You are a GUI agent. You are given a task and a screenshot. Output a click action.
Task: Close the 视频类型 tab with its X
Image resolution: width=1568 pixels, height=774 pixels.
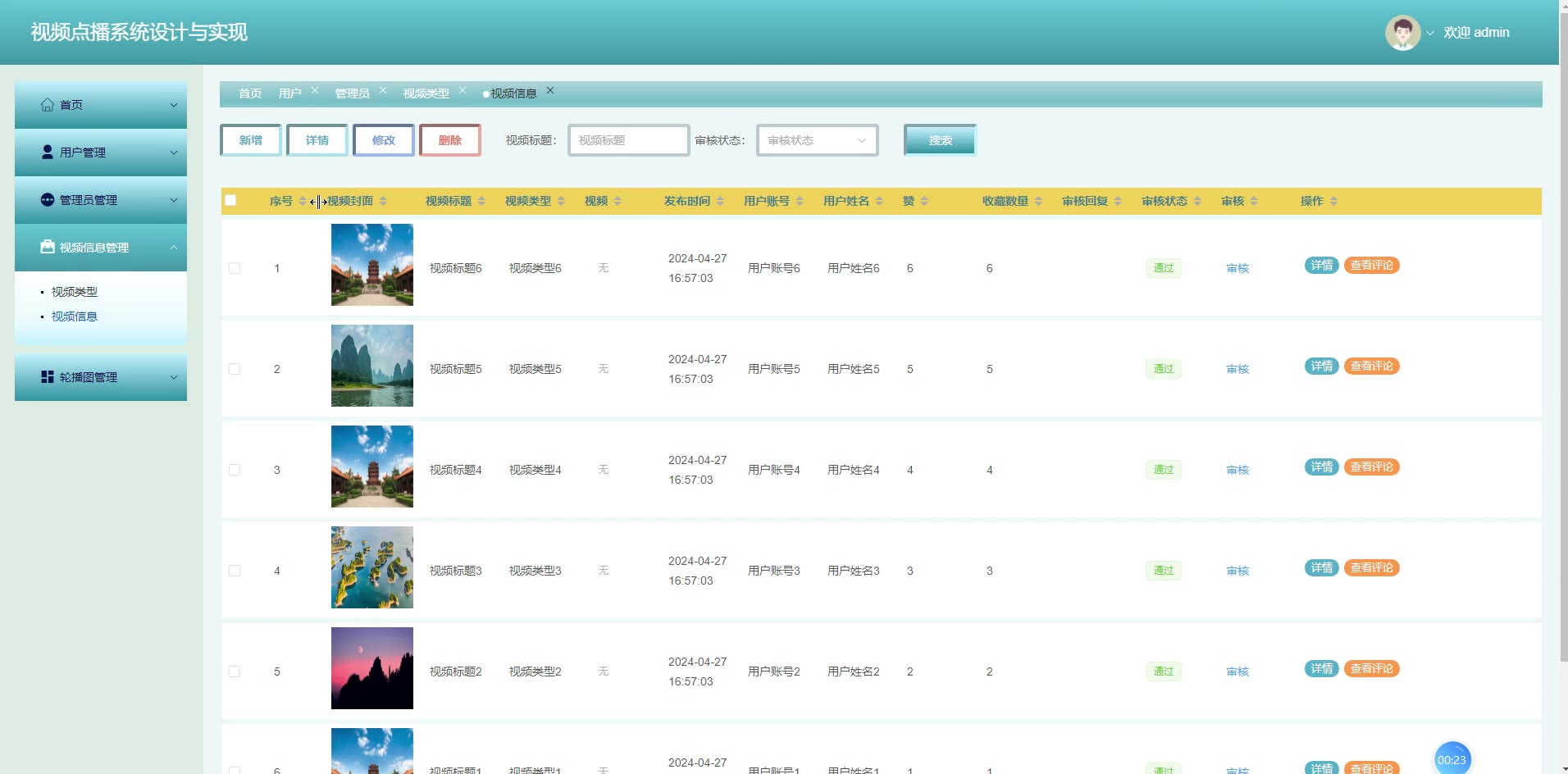[x=463, y=90]
